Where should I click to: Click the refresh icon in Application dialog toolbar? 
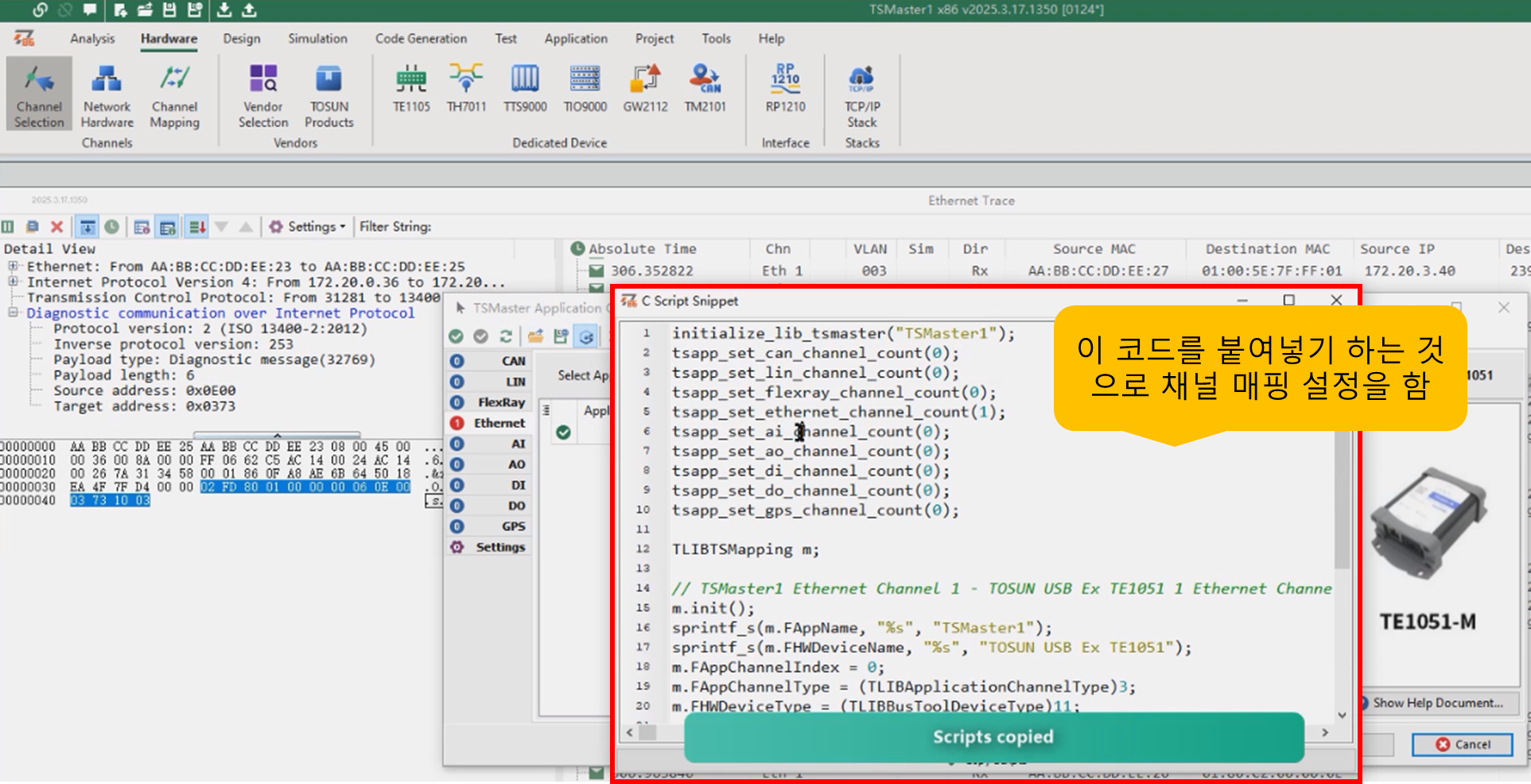click(x=506, y=336)
